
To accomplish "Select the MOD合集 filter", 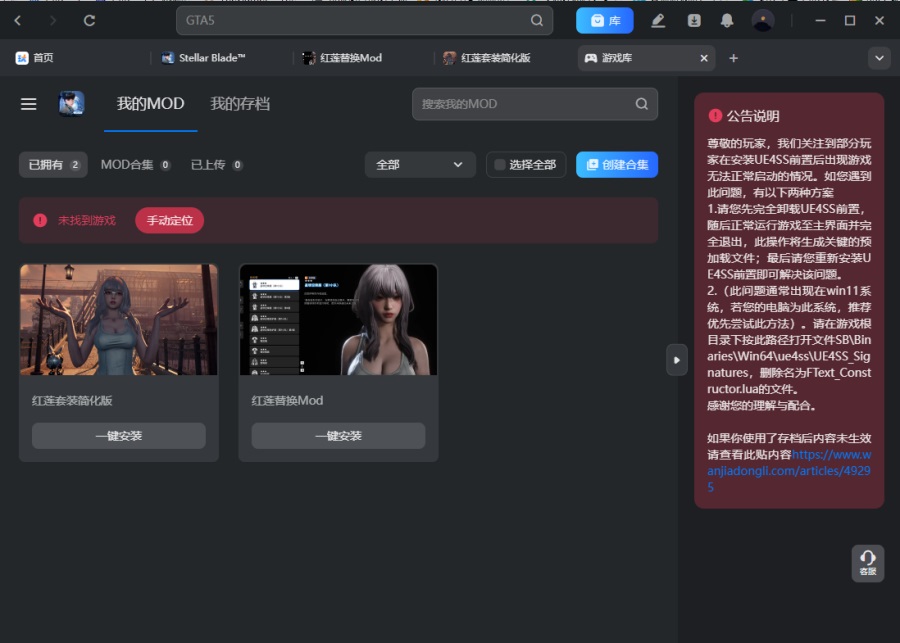I will coord(135,165).
